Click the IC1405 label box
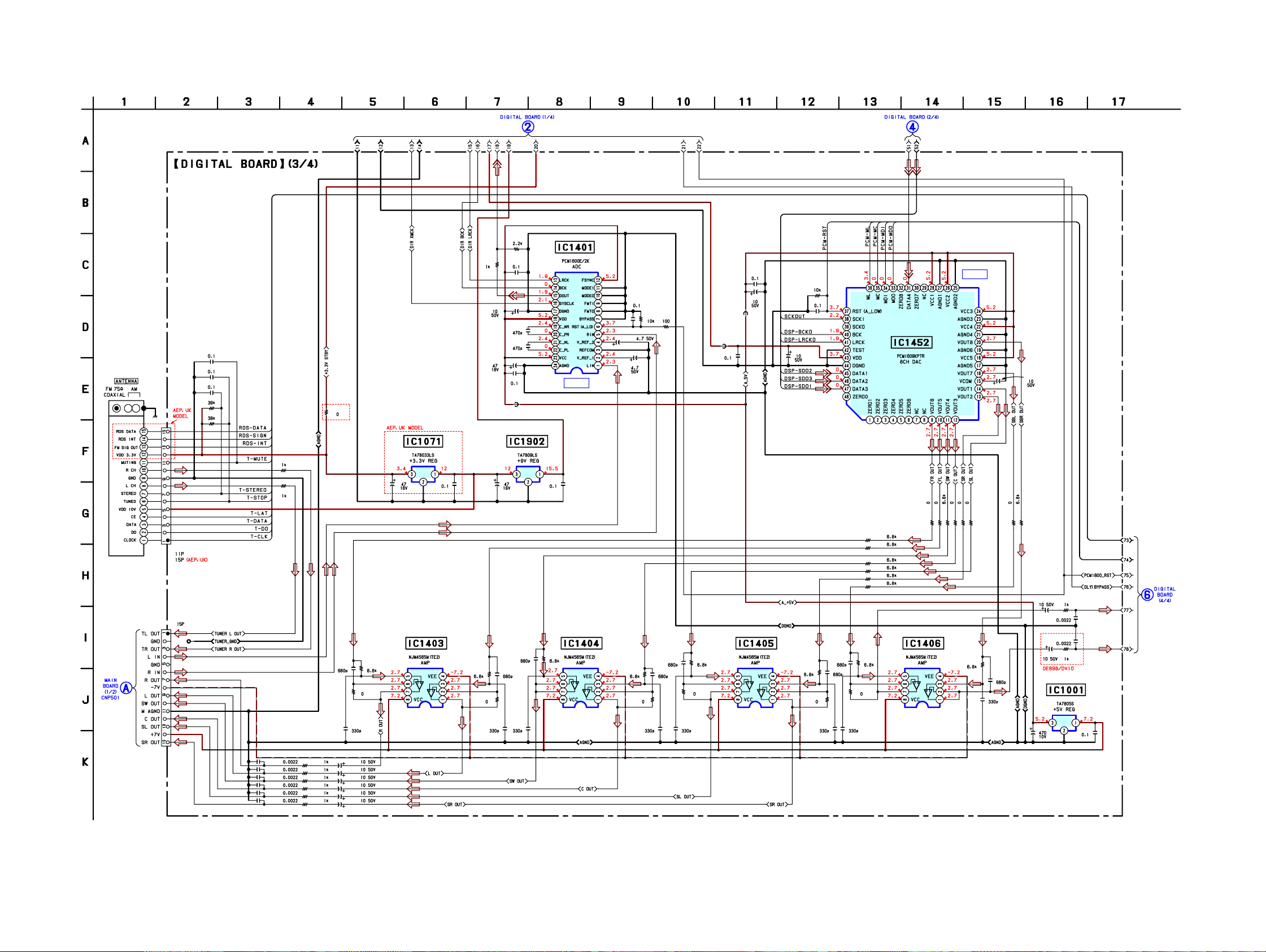 point(755,644)
